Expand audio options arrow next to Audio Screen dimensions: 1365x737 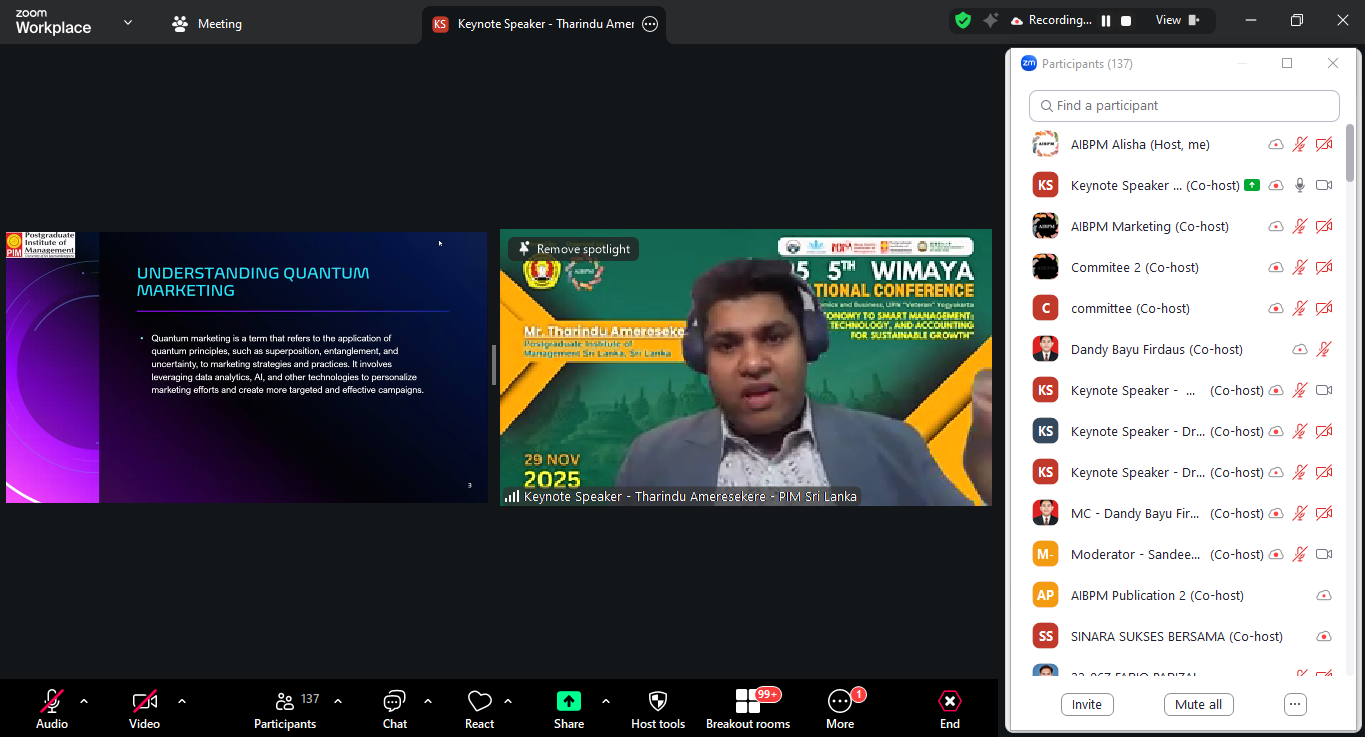[84, 701]
